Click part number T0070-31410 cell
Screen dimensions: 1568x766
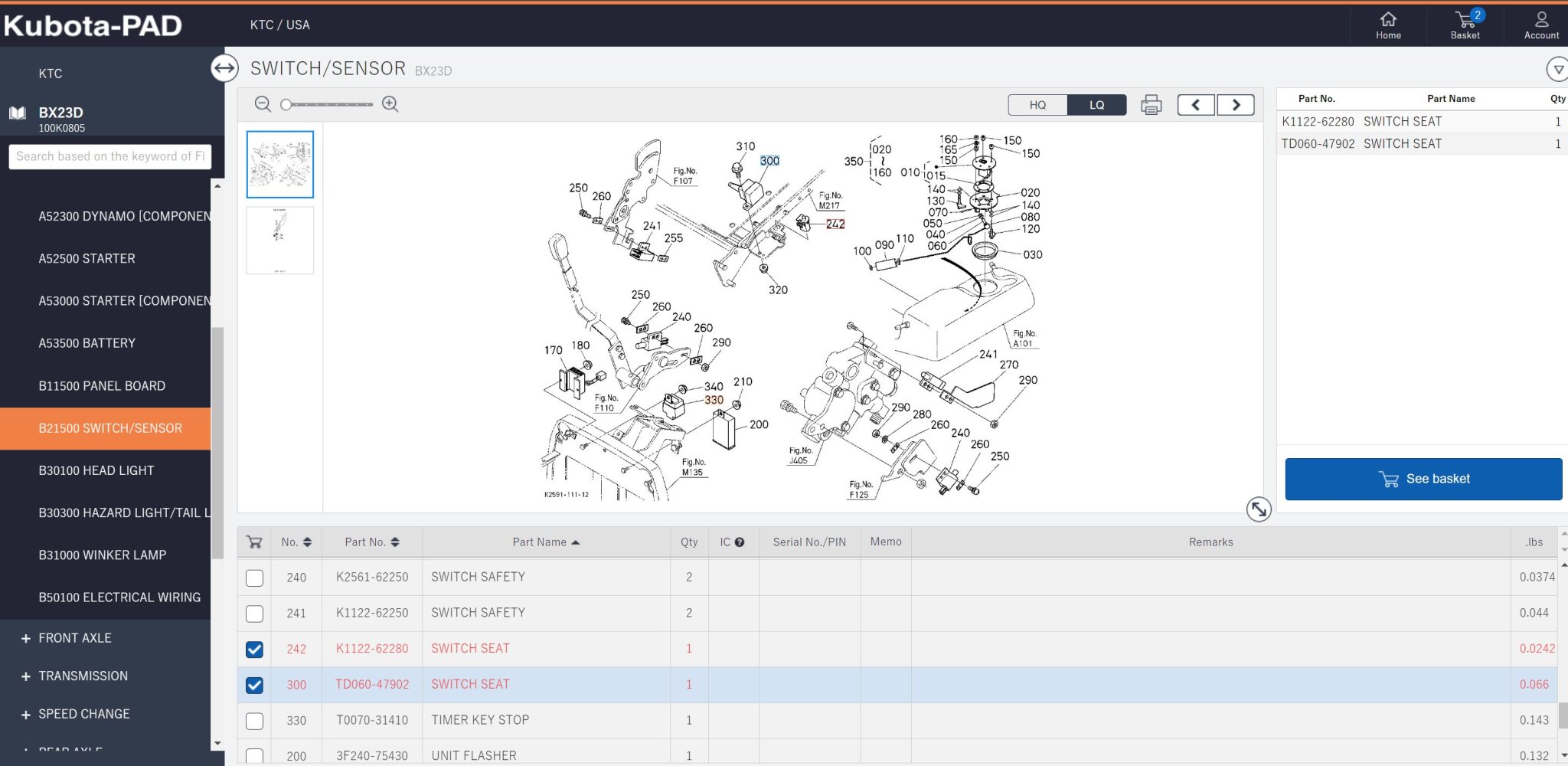[x=372, y=721]
